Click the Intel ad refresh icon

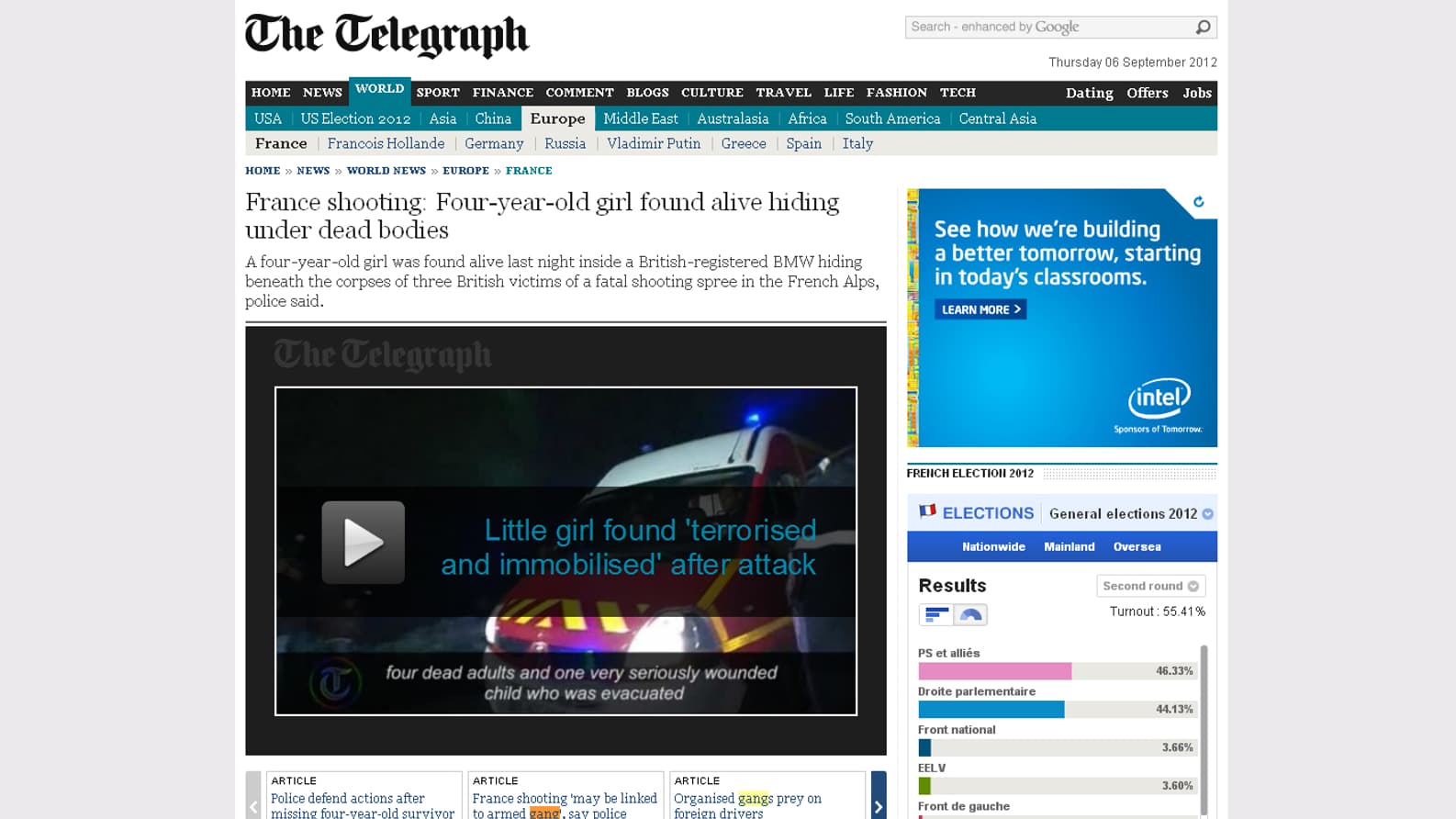(x=1198, y=202)
